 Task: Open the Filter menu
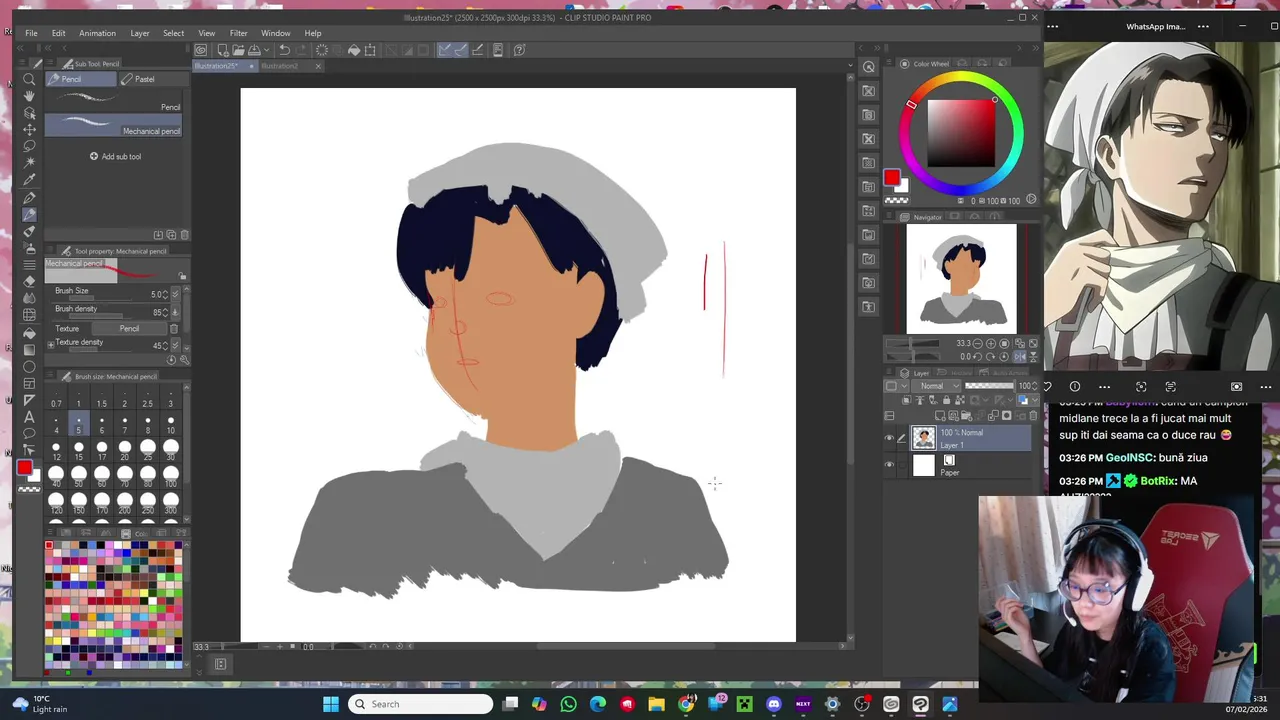pos(238,33)
